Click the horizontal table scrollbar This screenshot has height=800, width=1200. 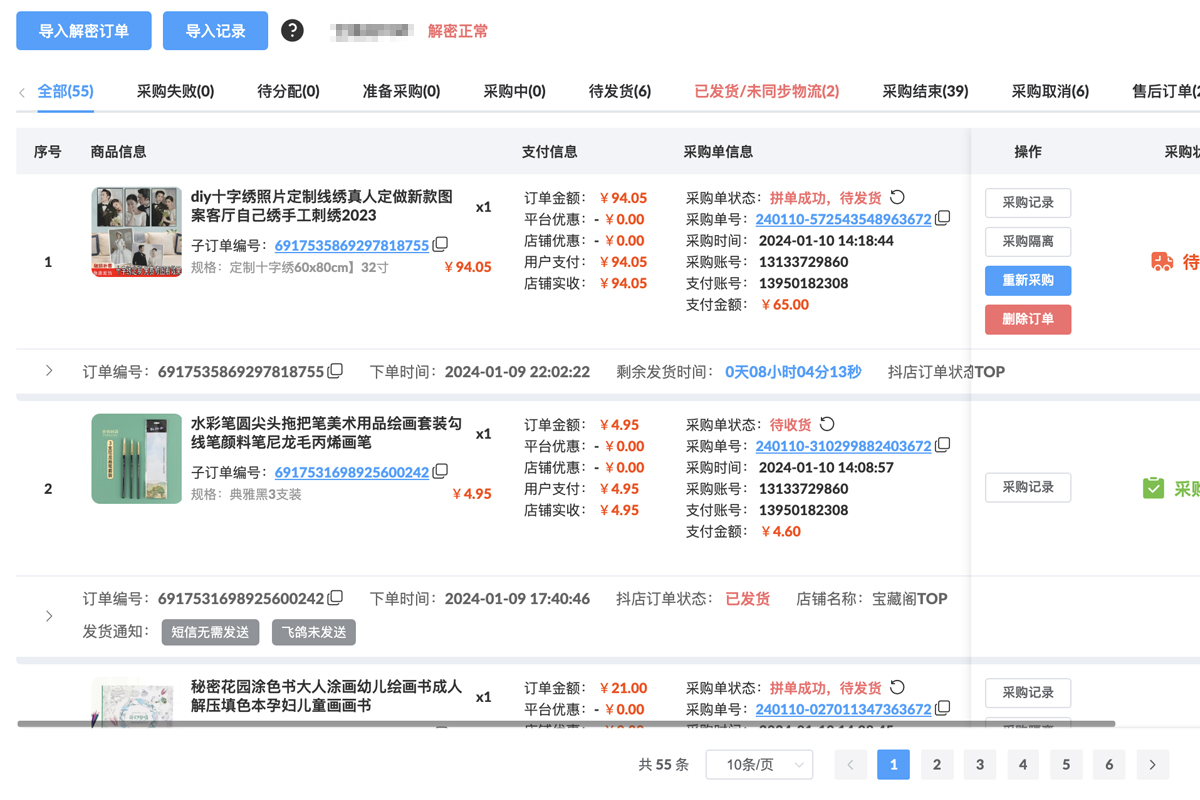click(x=566, y=723)
